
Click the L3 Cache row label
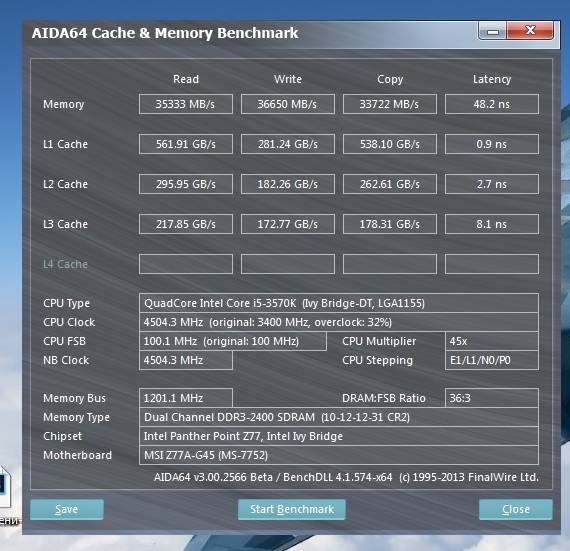click(65, 224)
